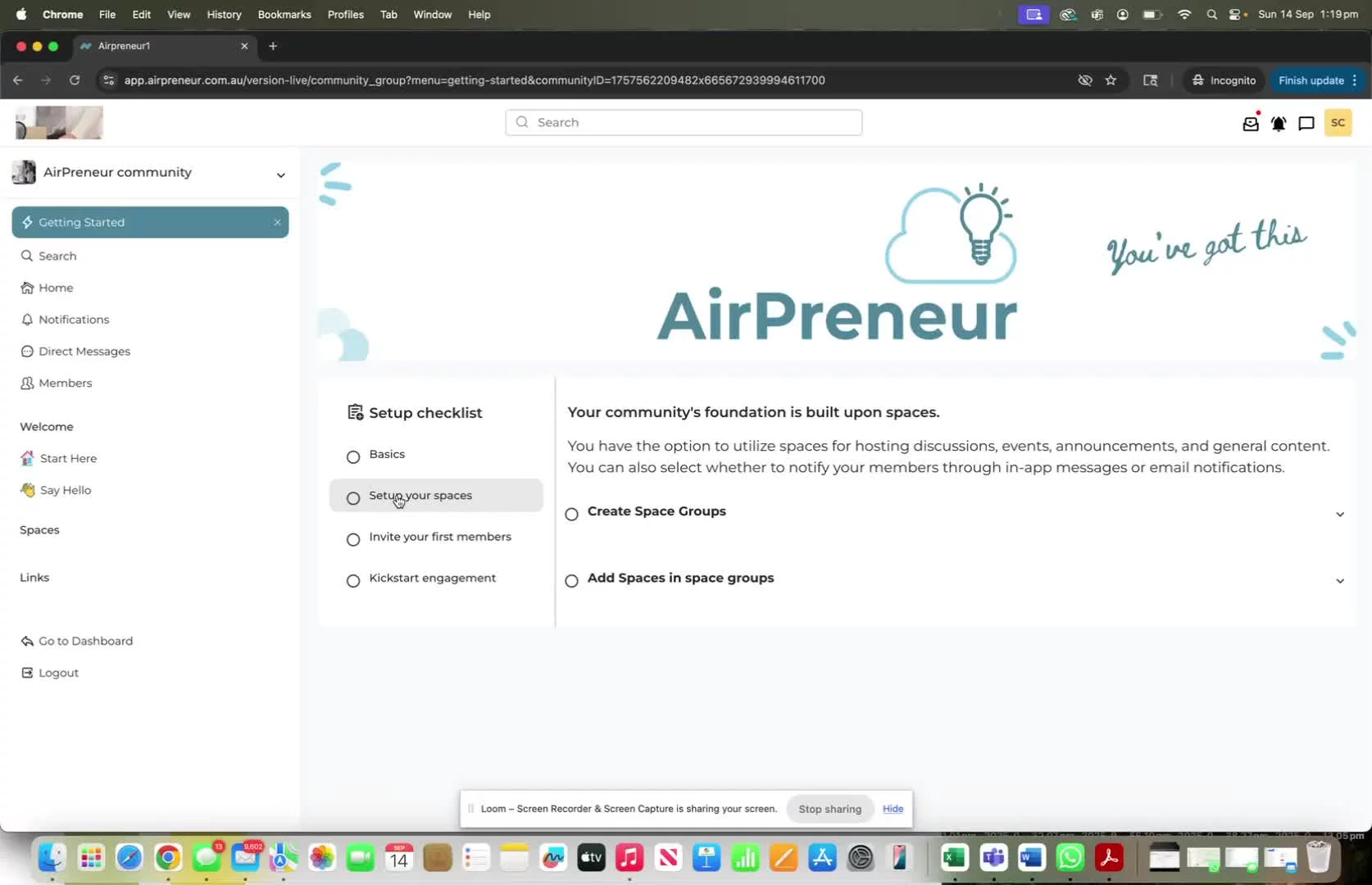This screenshot has width=1372, height=885.
Task: Open the chat bubble icon in header
Action: [x=1306, y=124]
